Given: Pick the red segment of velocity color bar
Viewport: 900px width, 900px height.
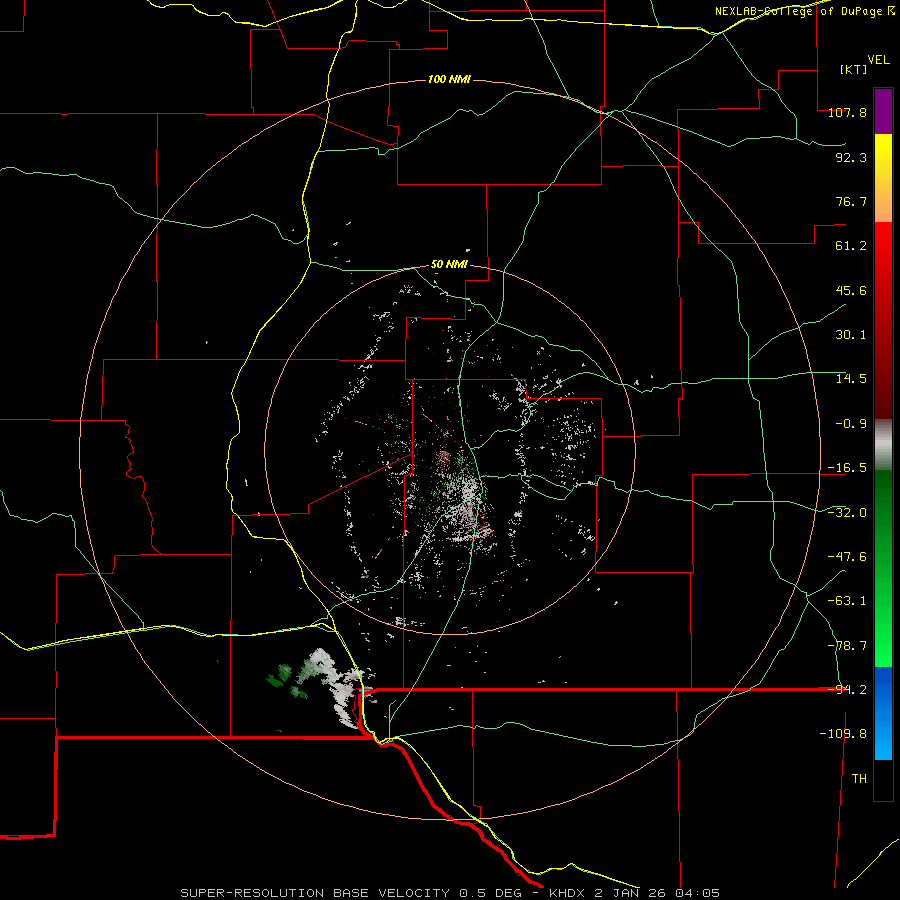Looking at the screenshot, I should (883, 320).
